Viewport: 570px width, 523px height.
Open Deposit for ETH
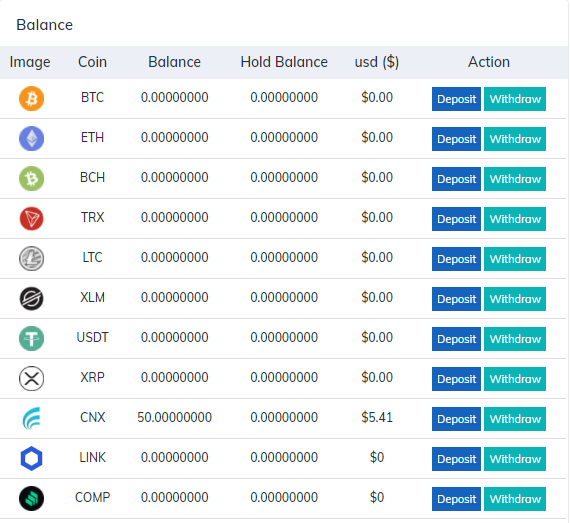(456, 139)
